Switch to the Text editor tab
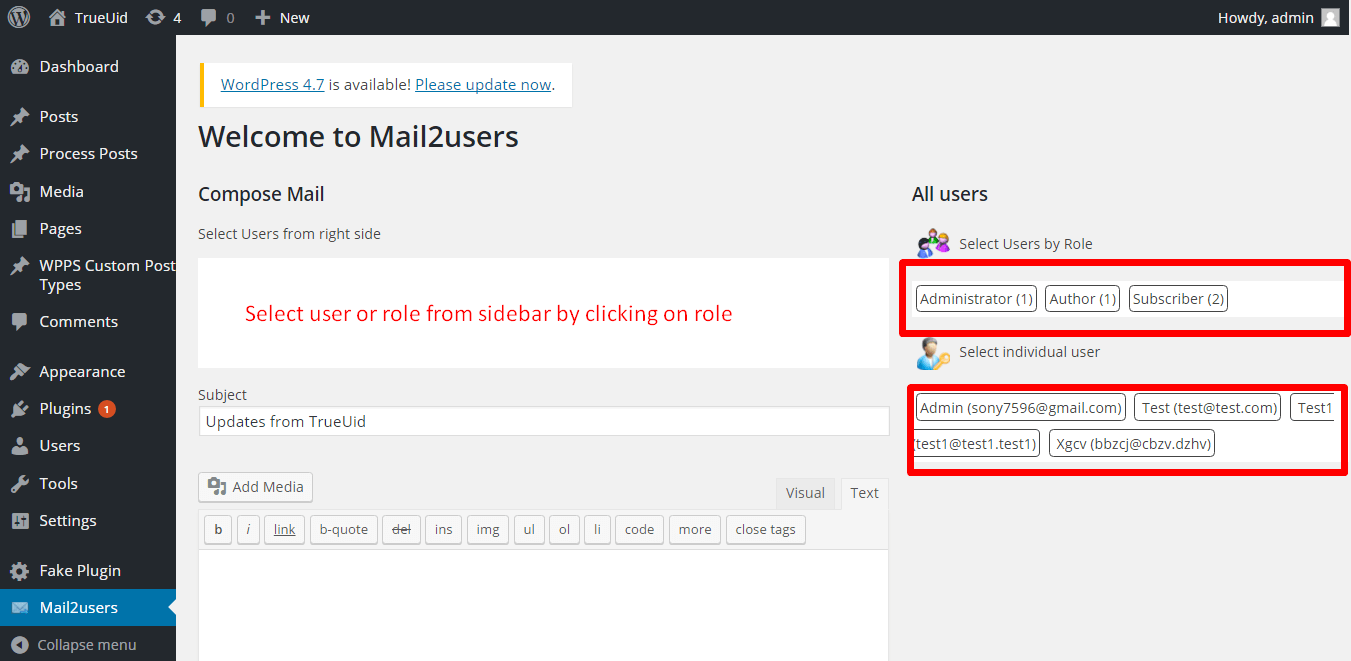Image resolution: width=1351 pixels, height=661 pixels. click(x=865, y=493)
